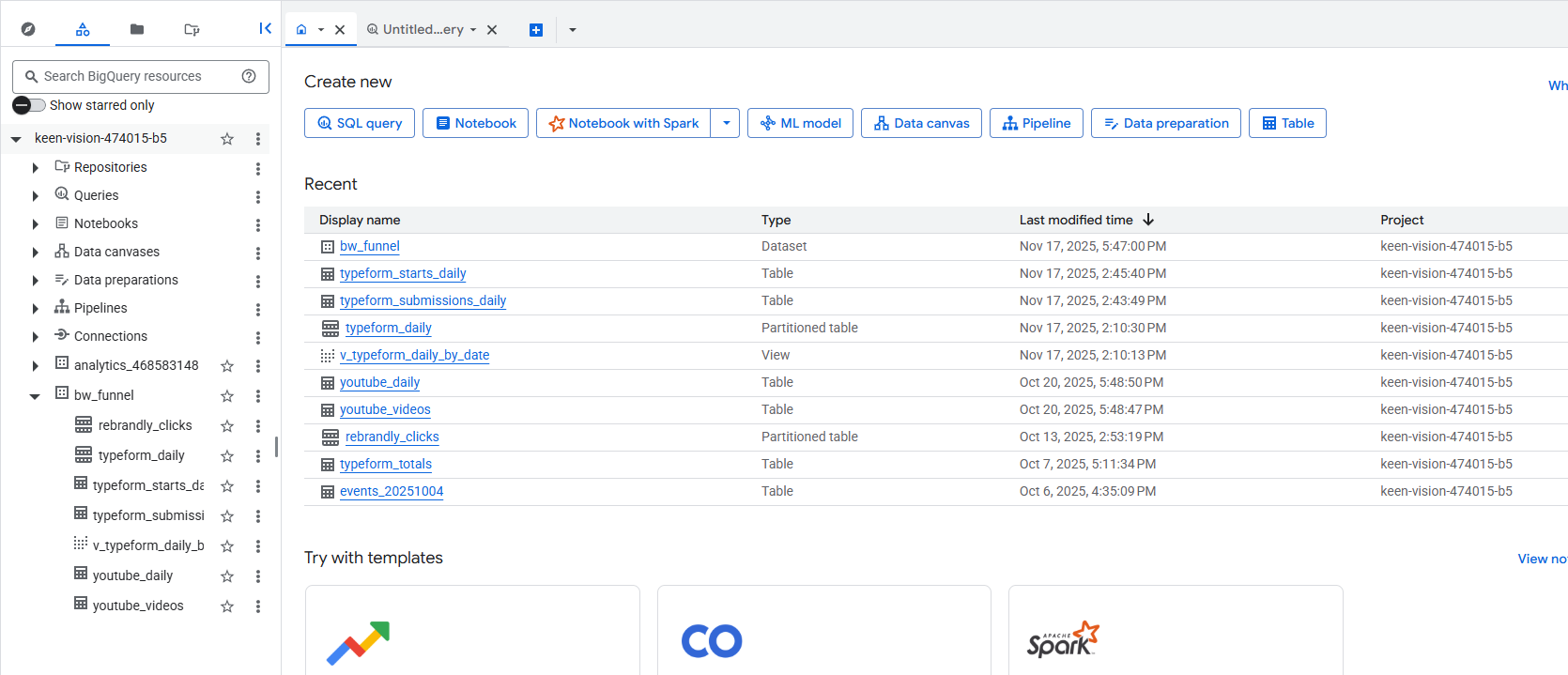Collapse the keen-vision-474015-b5 project node
Image resolution: width=1568 pixels, height=675 pixels.
(x=16, y=139)
